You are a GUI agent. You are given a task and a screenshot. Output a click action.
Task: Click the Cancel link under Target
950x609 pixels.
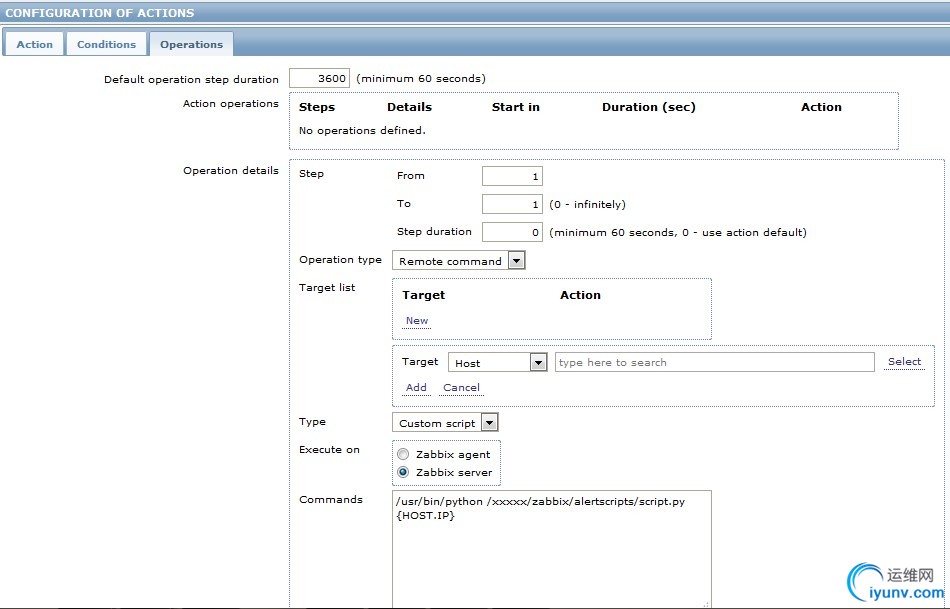click(461, 388)
